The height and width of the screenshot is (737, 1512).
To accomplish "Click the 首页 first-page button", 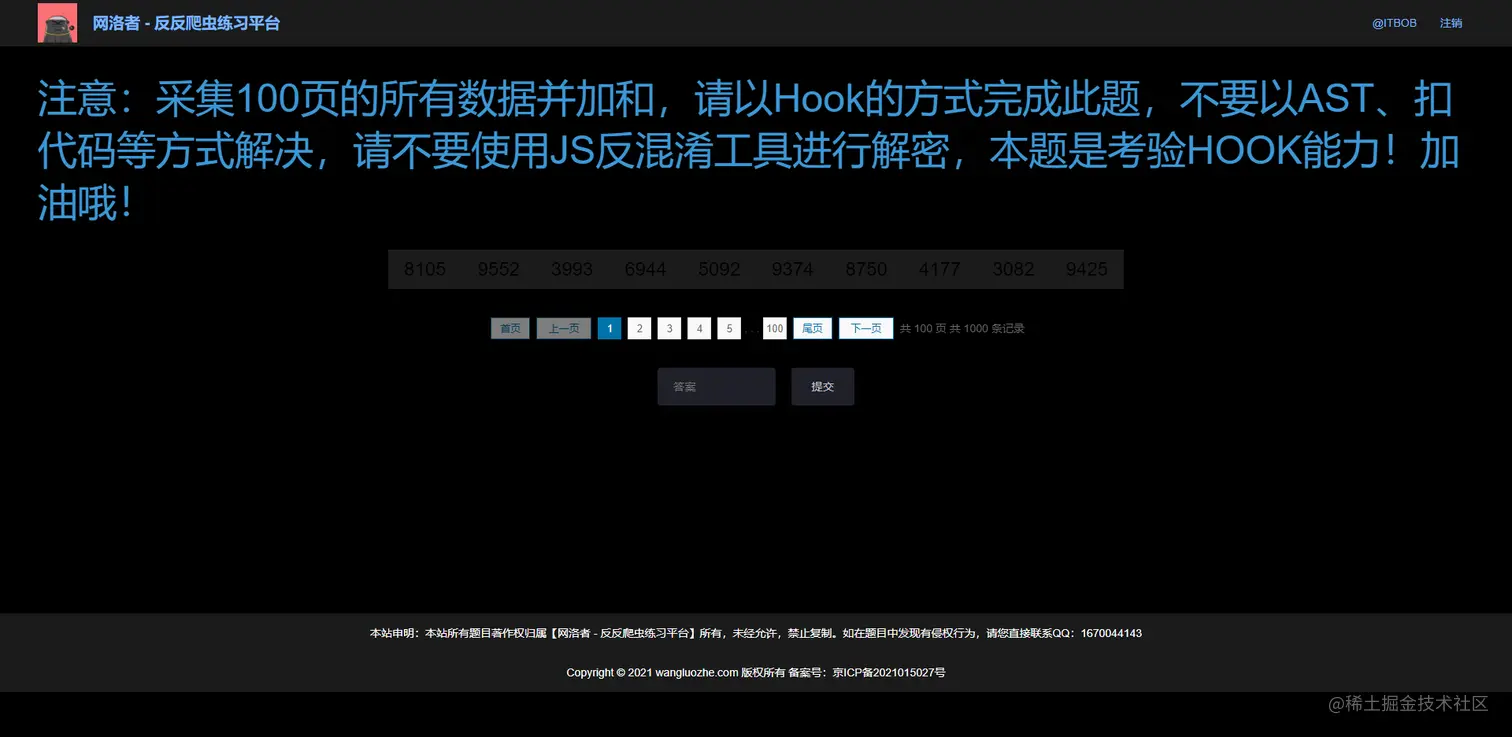I will [x=510, y=328].
